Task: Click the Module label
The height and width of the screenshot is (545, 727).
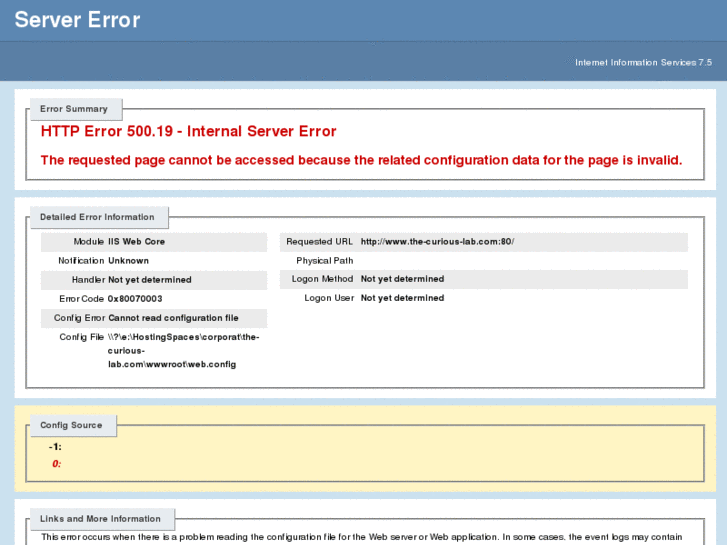Action: coord(89,242)
